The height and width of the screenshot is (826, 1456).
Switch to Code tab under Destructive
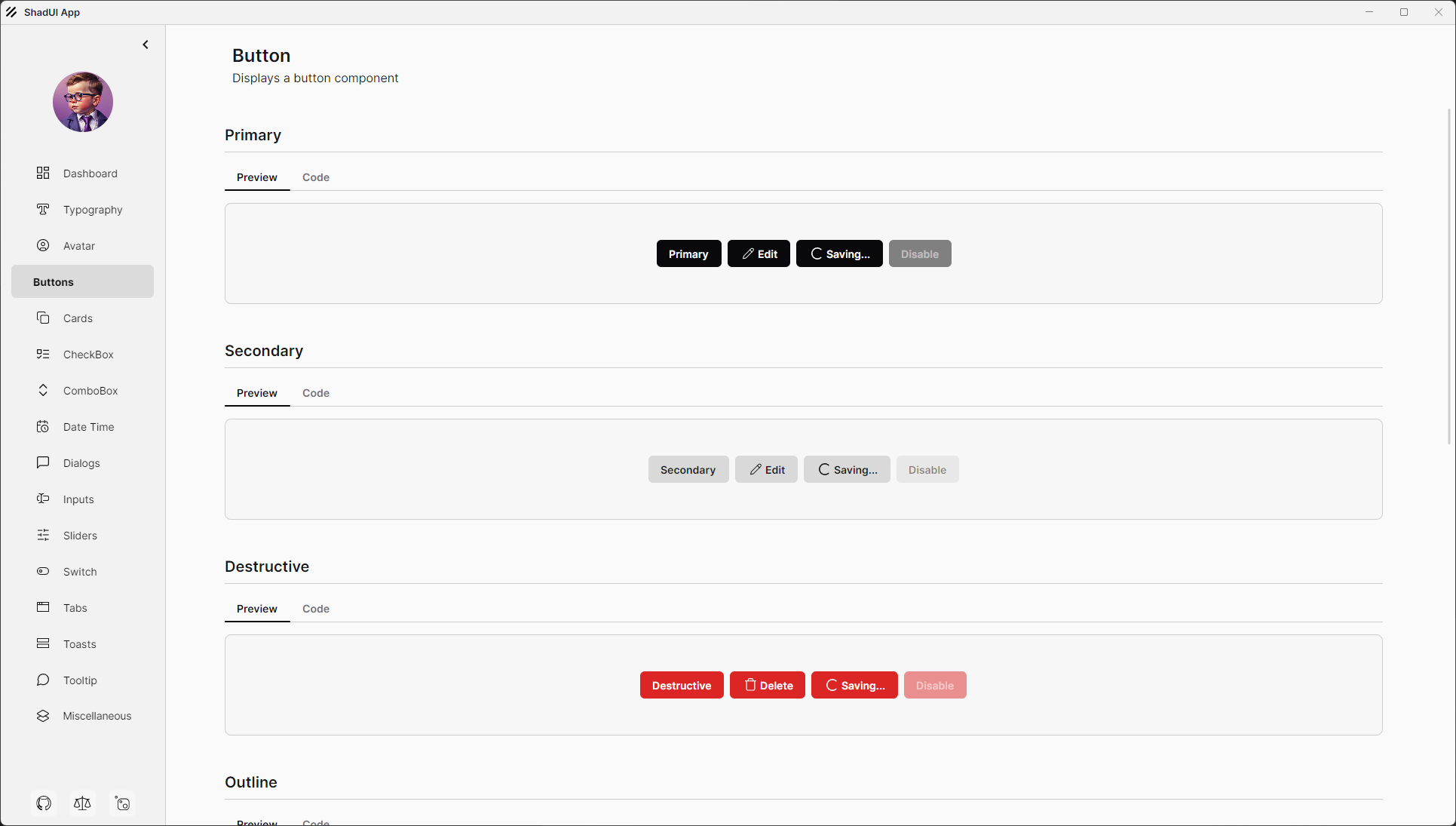tap(315, 609)
